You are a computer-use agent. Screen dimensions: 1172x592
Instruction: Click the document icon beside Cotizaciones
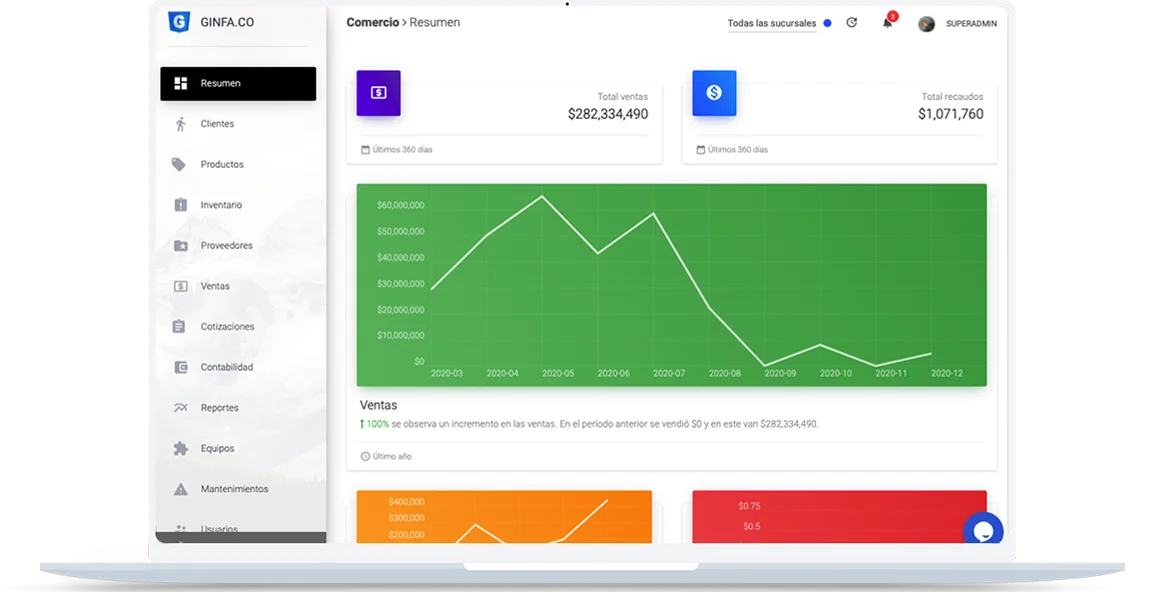coord(179,327)
